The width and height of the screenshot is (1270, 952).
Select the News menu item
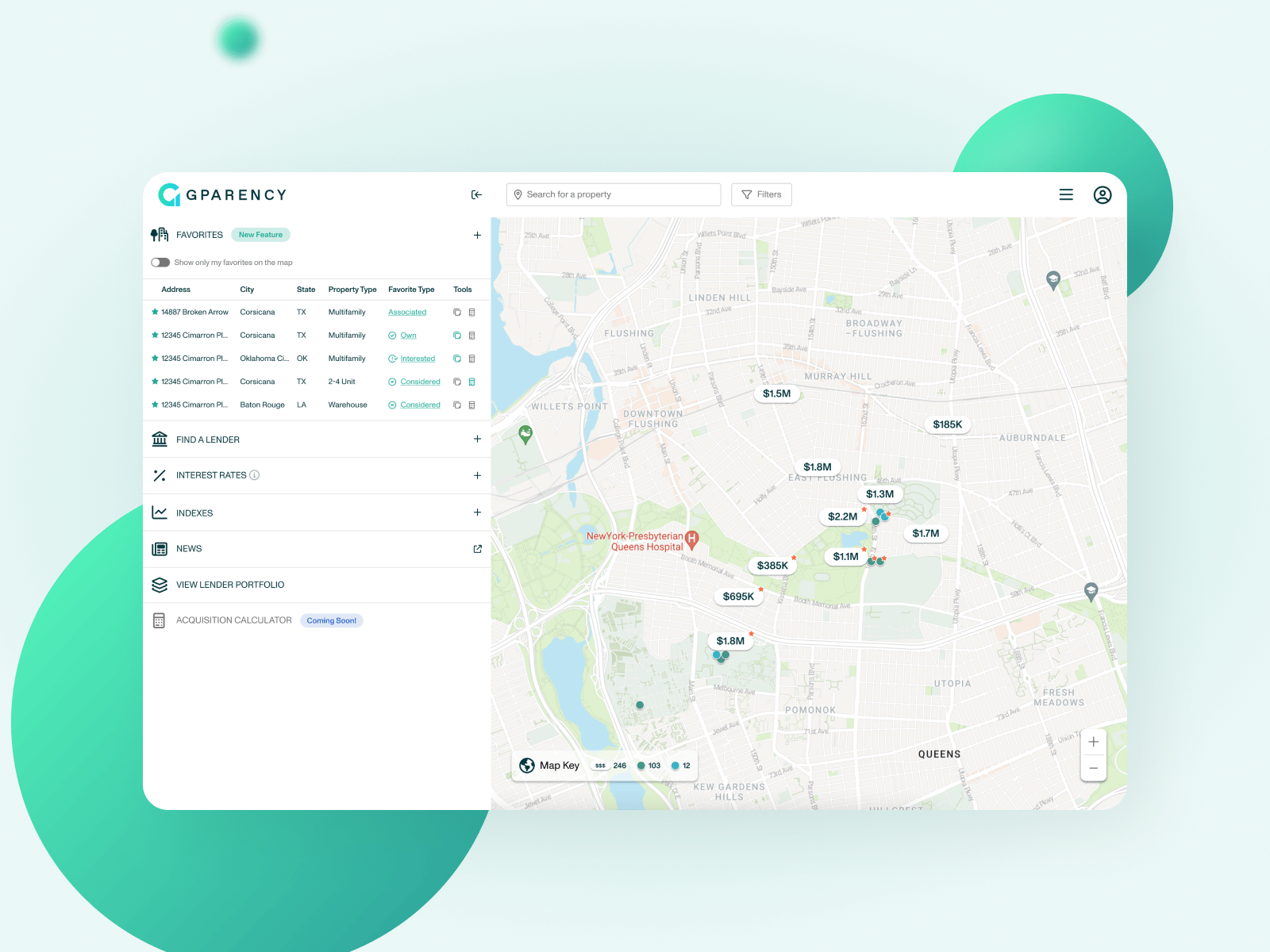point(189,549)
